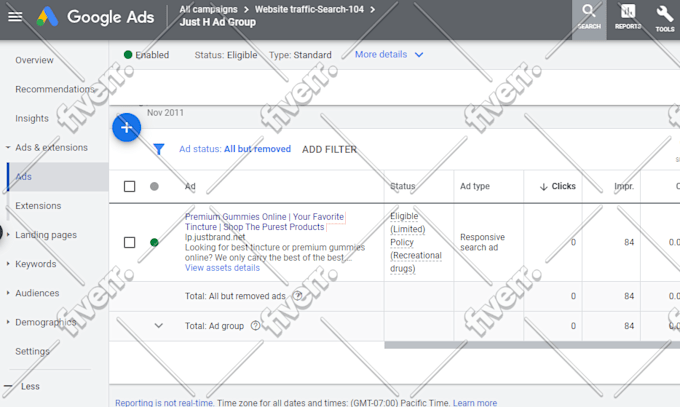This screenshot has height=407, width=680.
Task: Open Insights in sidebar
Action: (x=32, y=118)
